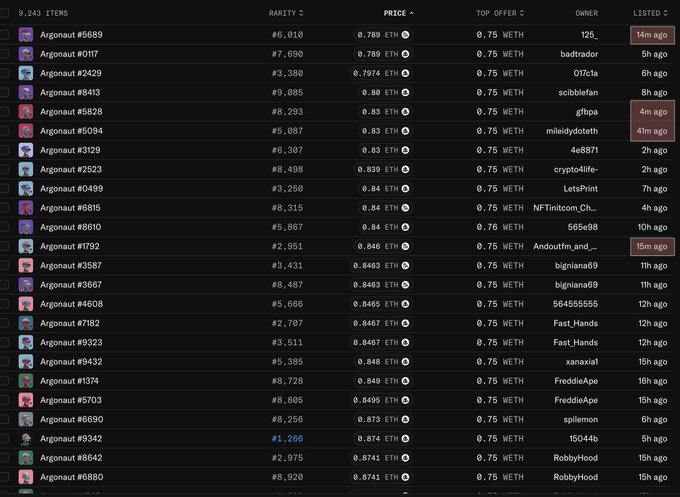The width and height of the screenshot is (680, 497).
Task: Open the Argonaut #2523 item link
Action: point(71,169)
